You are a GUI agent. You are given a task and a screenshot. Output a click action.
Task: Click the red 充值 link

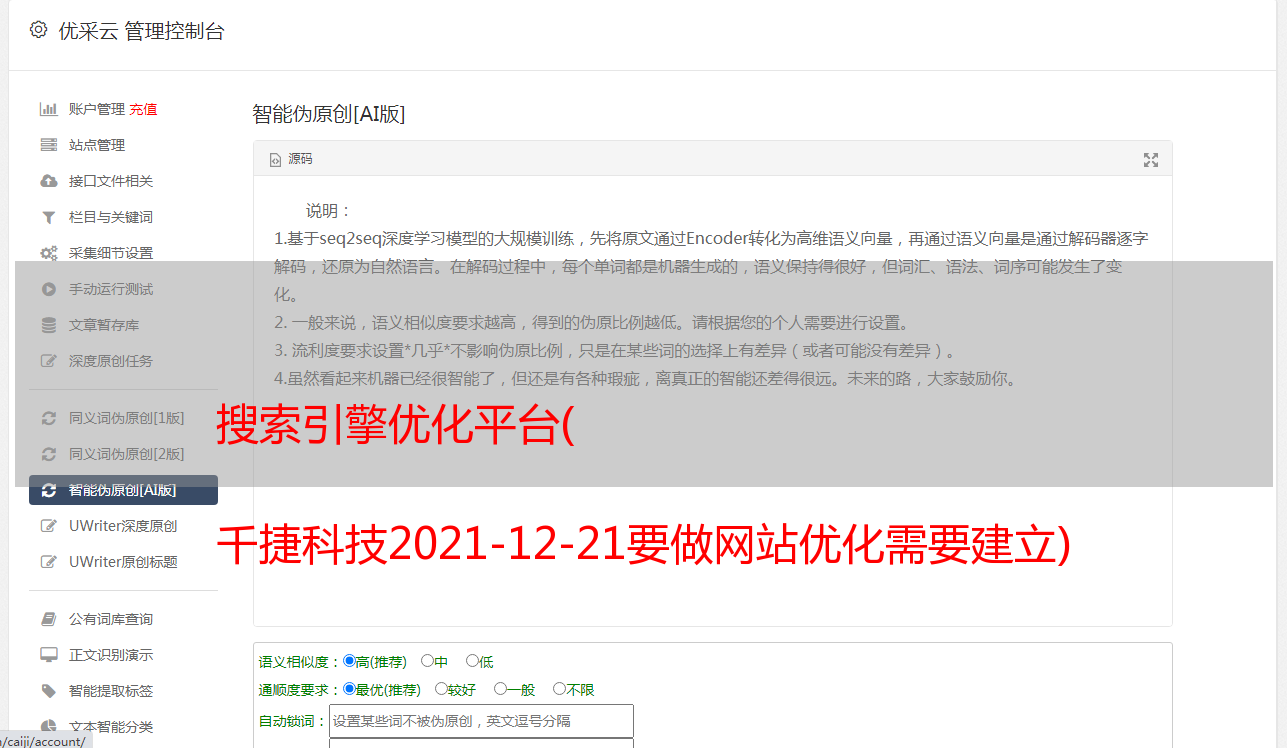tap(143, 109)
